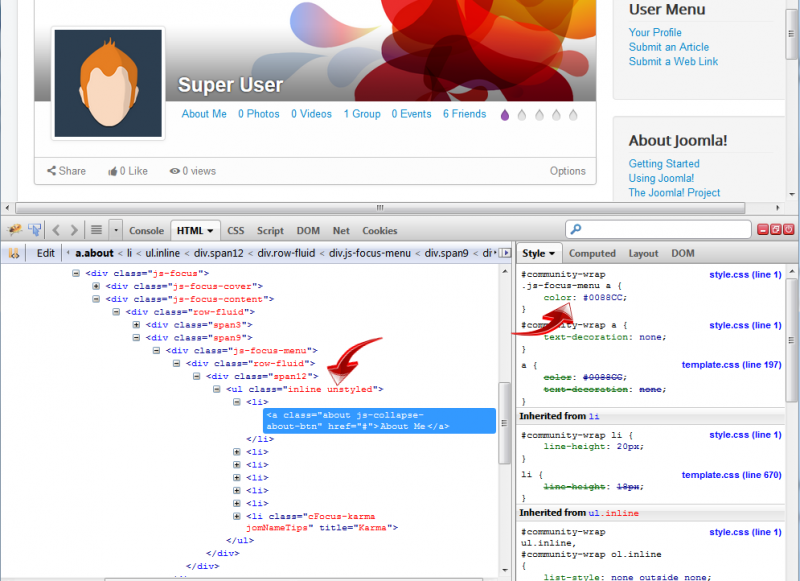The height and width of the screenshot is (581, 800).
Task: Go forward with the right arrow in Firebug
Action: pos(74,230)
